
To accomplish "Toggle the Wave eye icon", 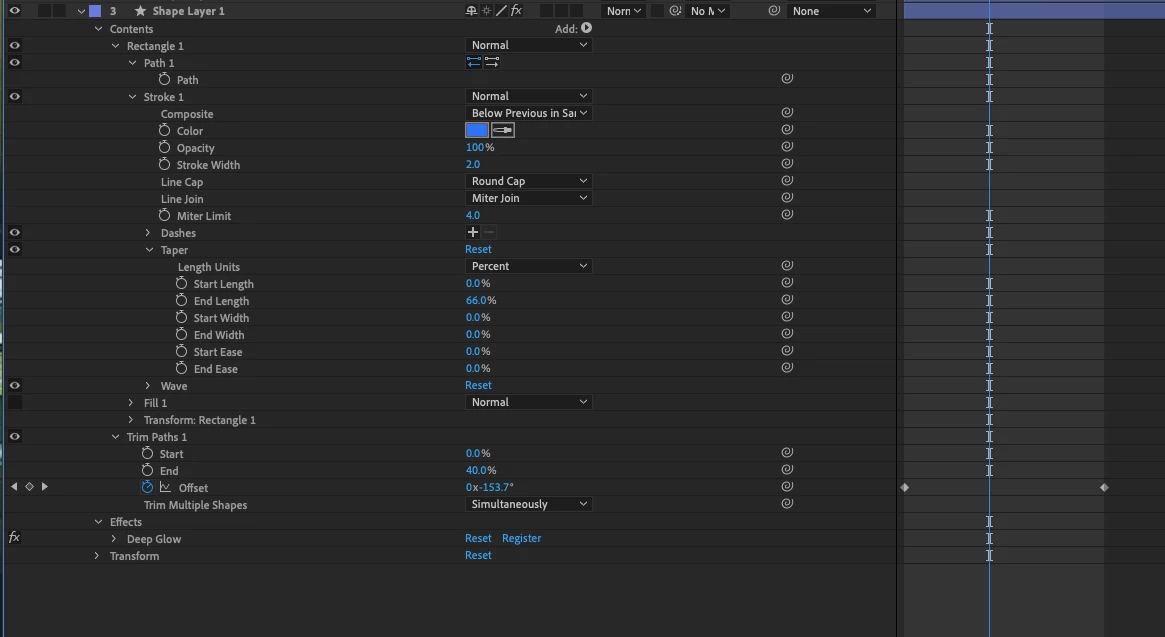I will tap(14, 386).
